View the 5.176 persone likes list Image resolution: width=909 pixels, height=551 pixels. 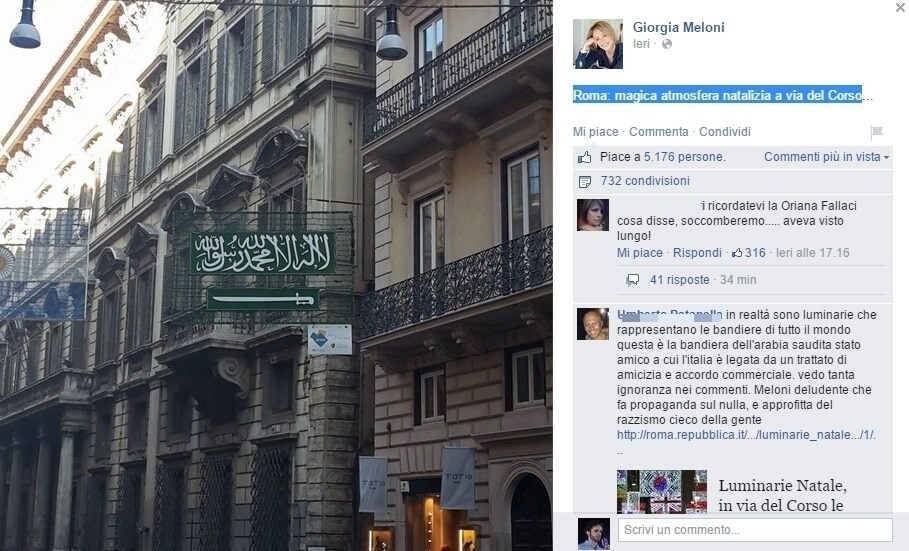[x=685, y=157]
